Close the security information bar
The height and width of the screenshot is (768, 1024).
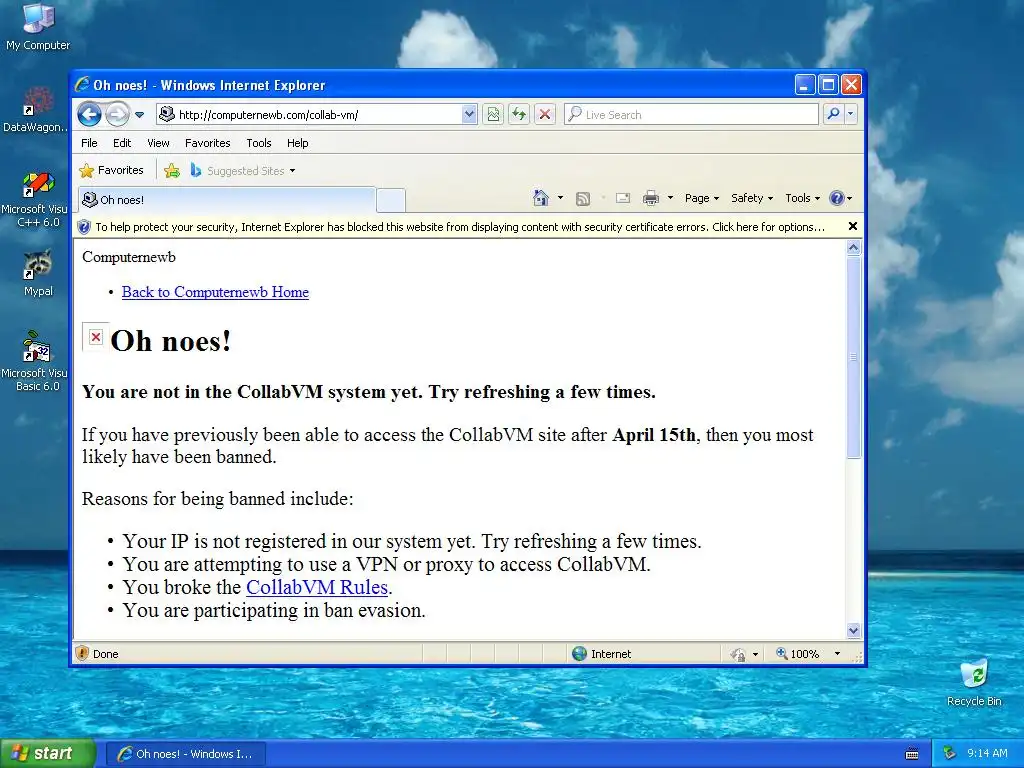[852, 226]
